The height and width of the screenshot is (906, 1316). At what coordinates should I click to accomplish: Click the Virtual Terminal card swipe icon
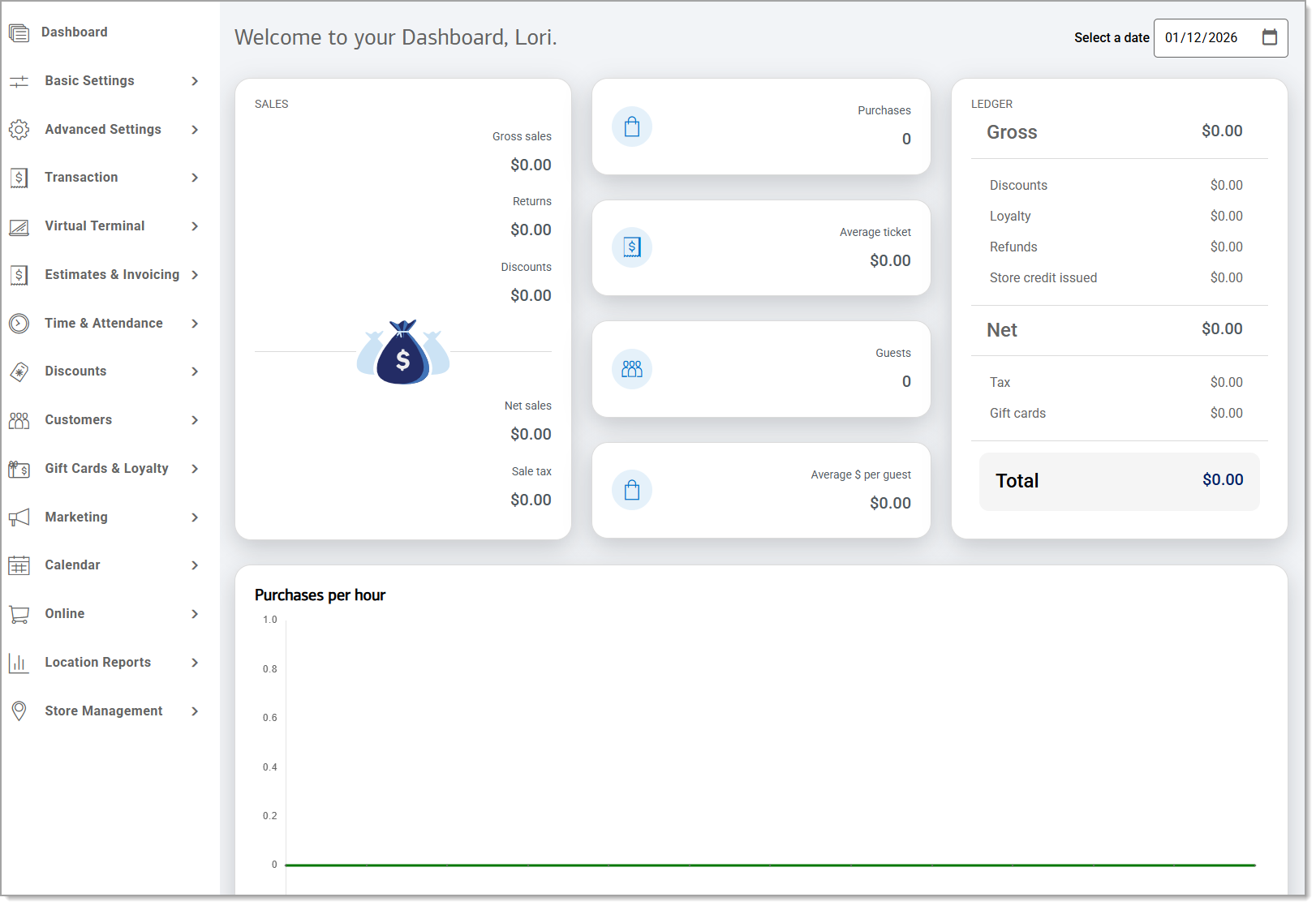point(19,225)
